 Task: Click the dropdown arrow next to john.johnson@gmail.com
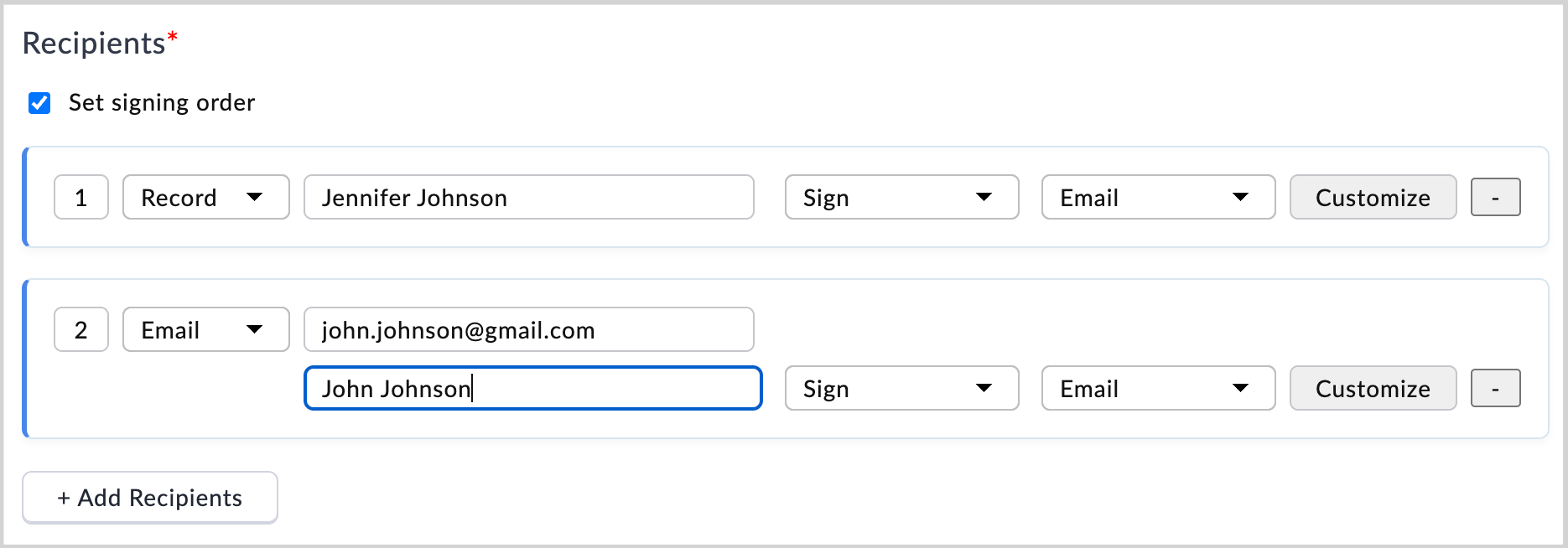pos(255,330)
